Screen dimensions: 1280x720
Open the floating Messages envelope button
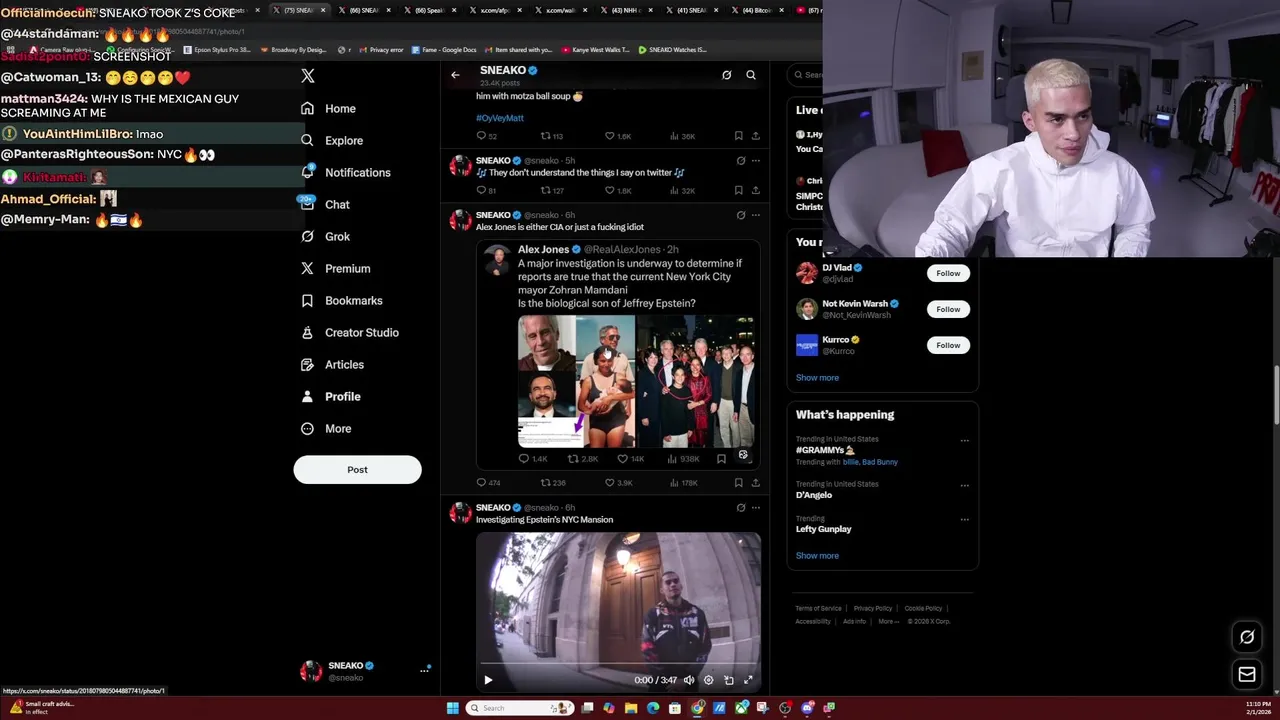1247,675
